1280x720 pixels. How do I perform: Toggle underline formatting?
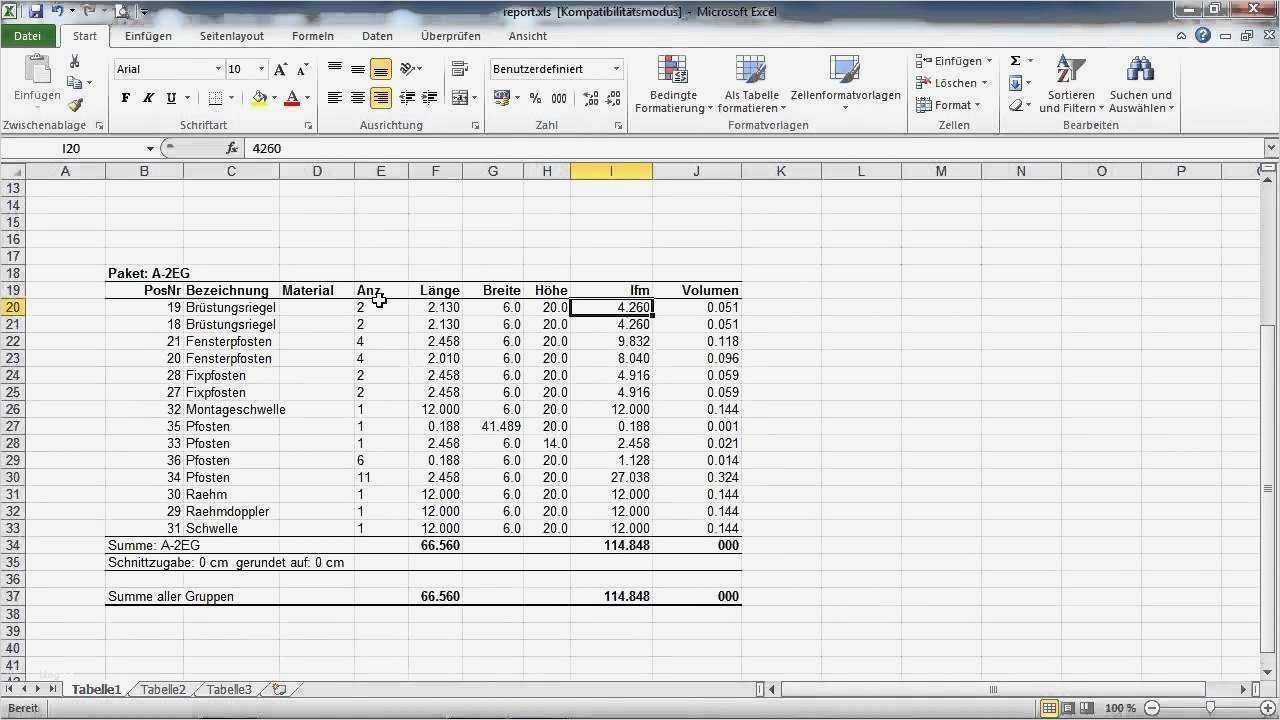[169, 97]
